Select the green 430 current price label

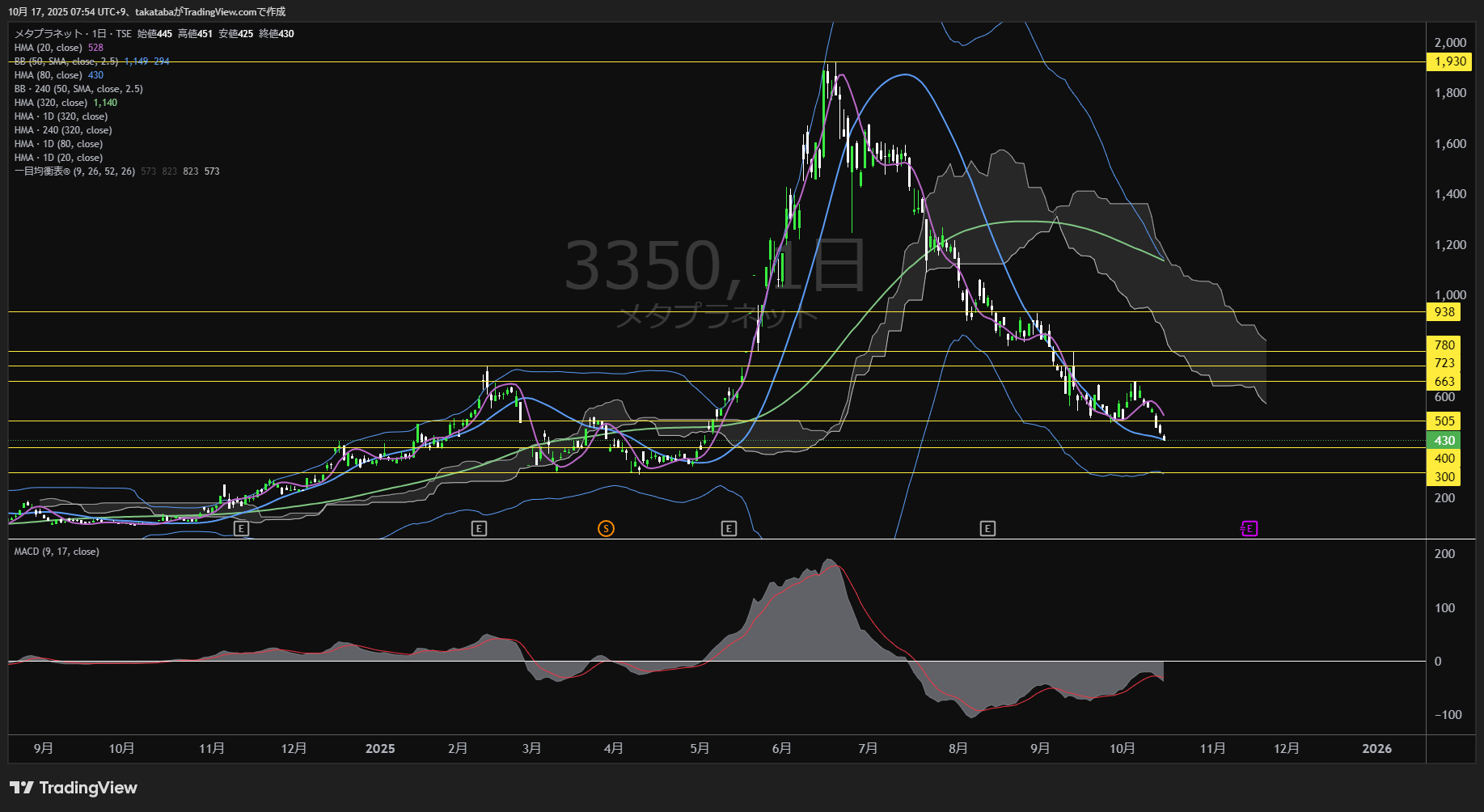click(1444, 441)
